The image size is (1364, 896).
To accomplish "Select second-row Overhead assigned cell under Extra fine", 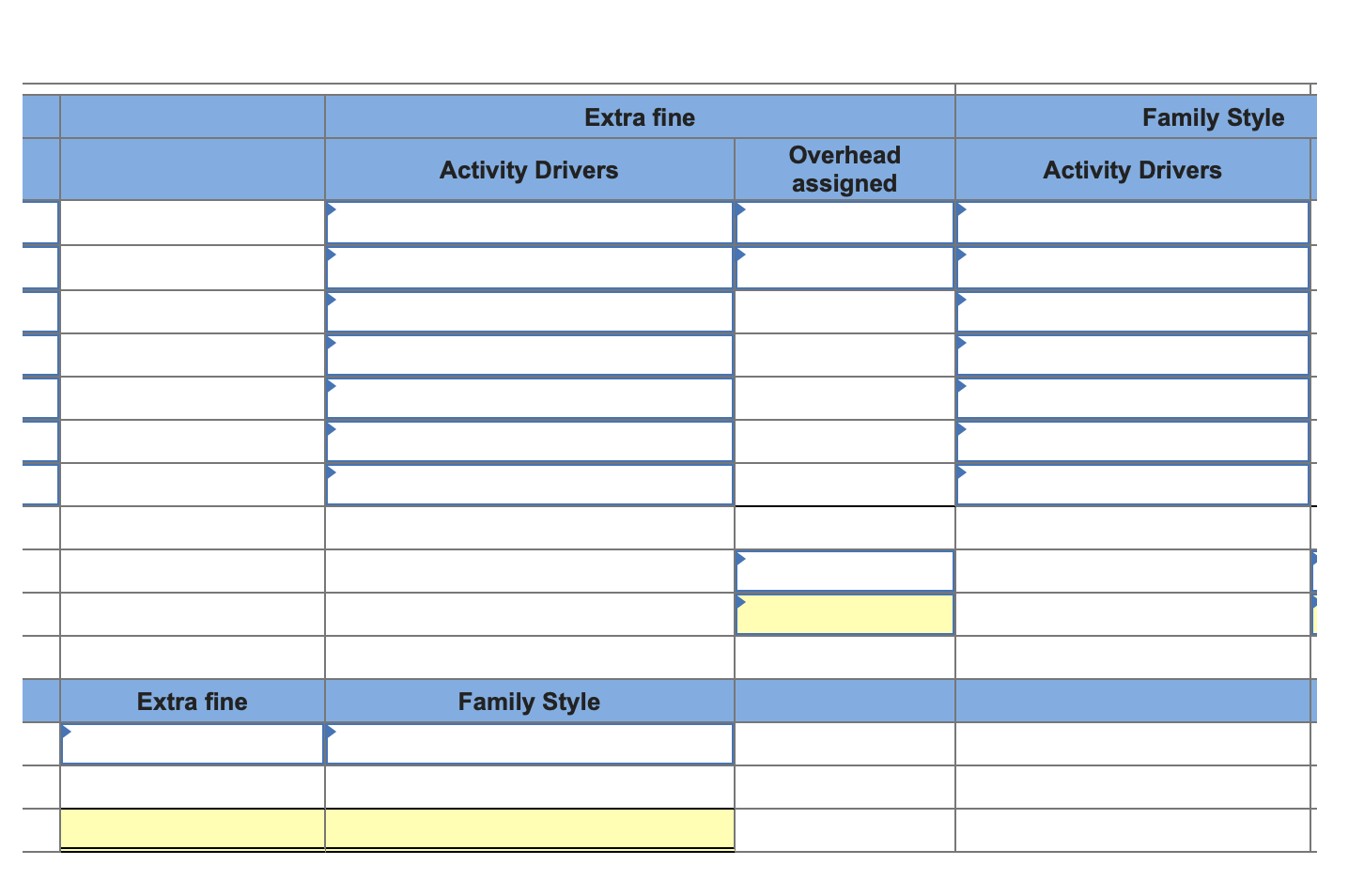I will point(845,268).
